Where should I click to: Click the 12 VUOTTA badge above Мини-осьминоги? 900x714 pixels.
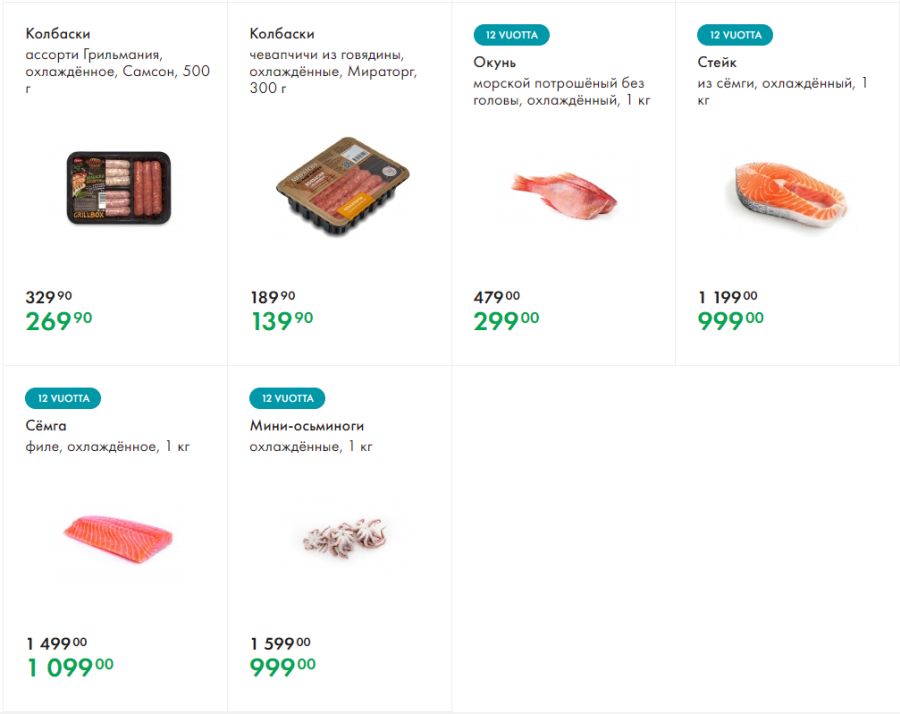pos(287,398)
